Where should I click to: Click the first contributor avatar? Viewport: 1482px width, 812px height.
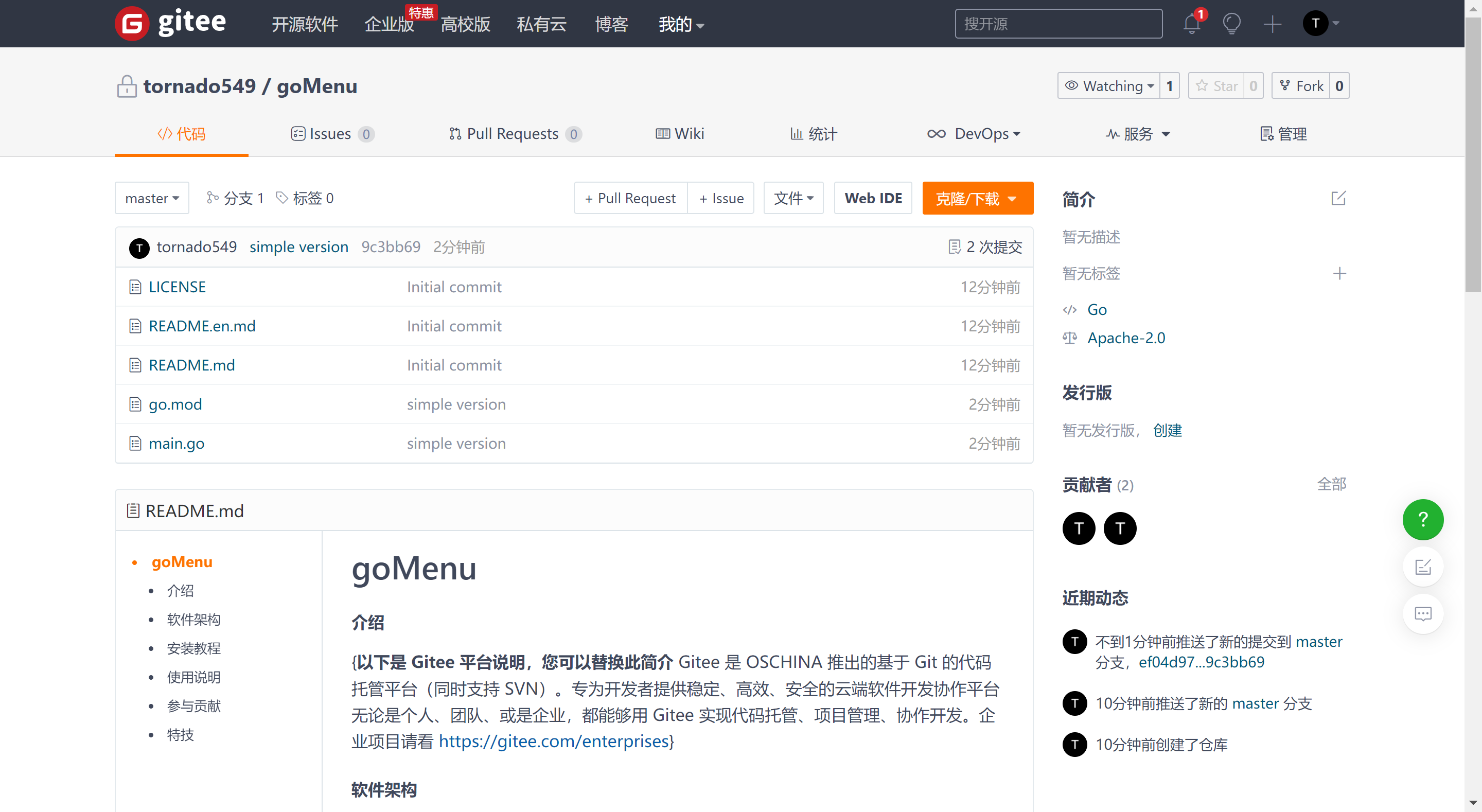click(x=1079, y=528)
